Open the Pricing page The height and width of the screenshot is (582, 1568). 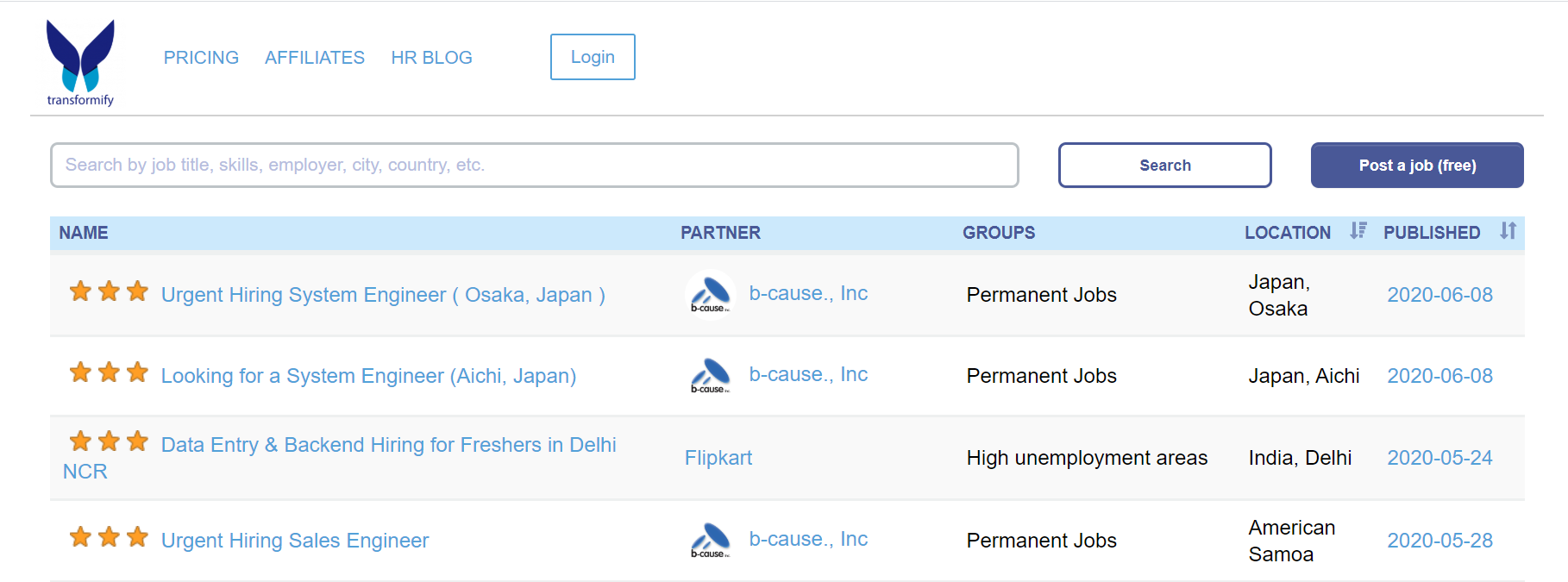[201, 58]
